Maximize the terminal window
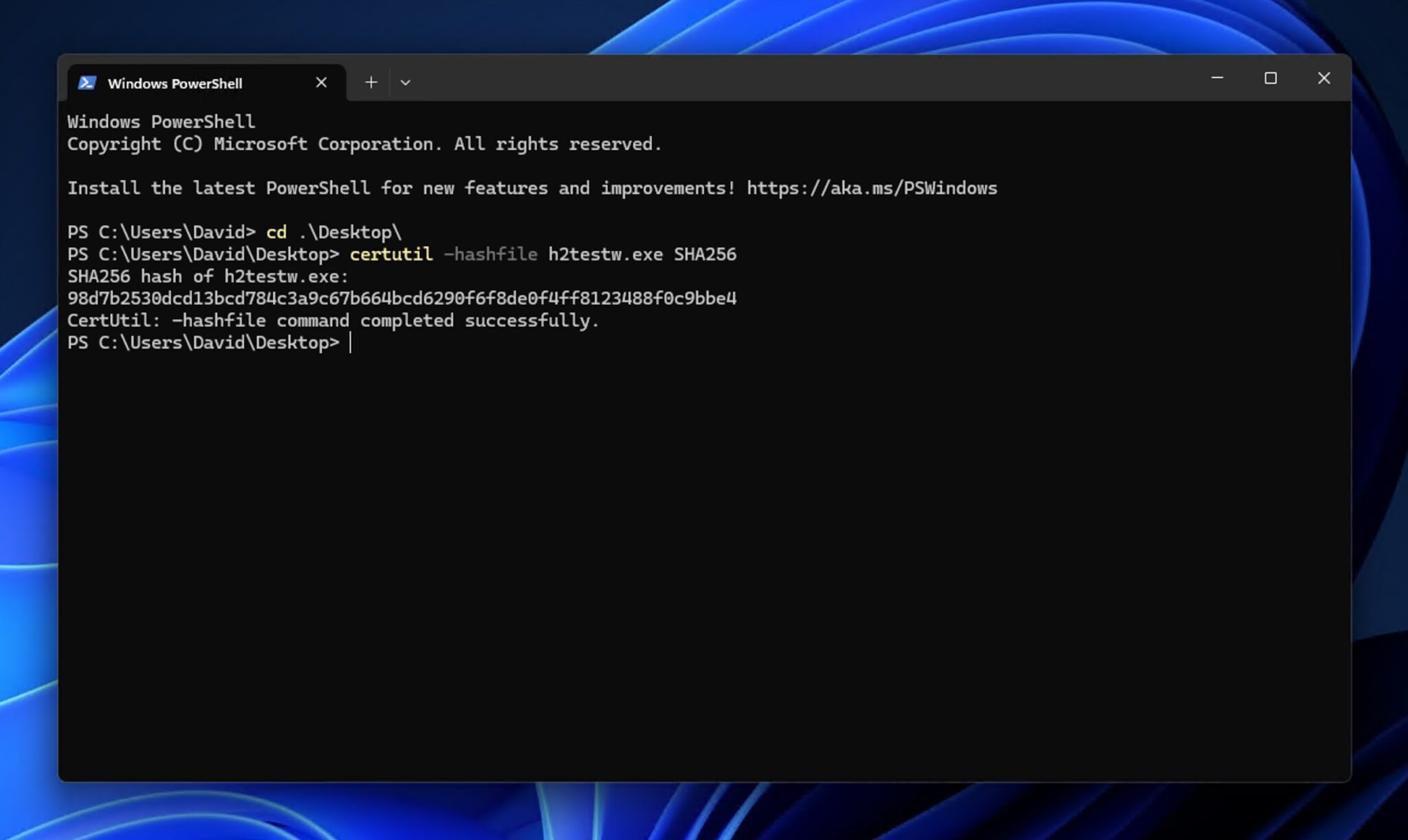This screenshot has height=840, width=1408. pyautogui.click(x=1270, y=78)
